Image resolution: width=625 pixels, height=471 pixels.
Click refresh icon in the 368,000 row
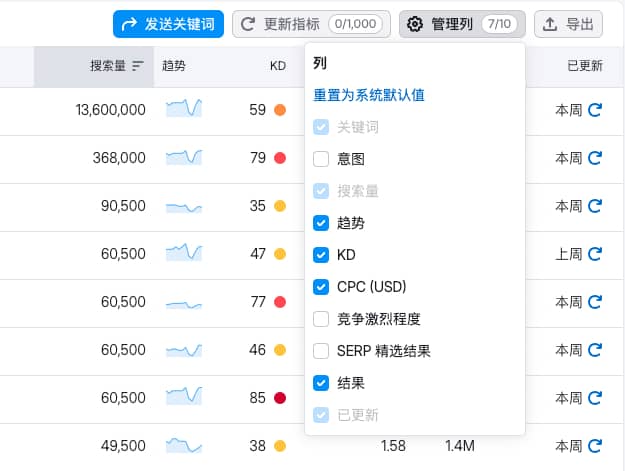[x=595, y=158]
